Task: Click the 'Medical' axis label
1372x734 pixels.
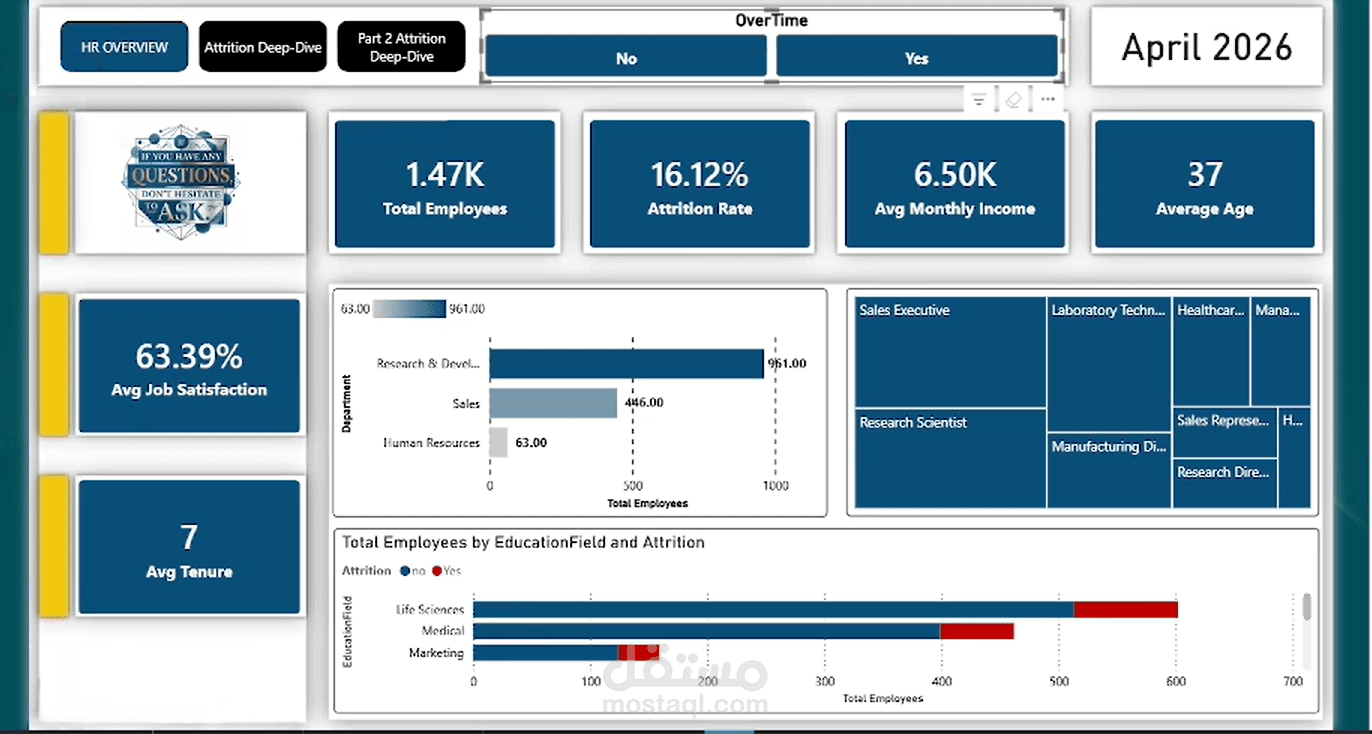Action: [443, 631]
